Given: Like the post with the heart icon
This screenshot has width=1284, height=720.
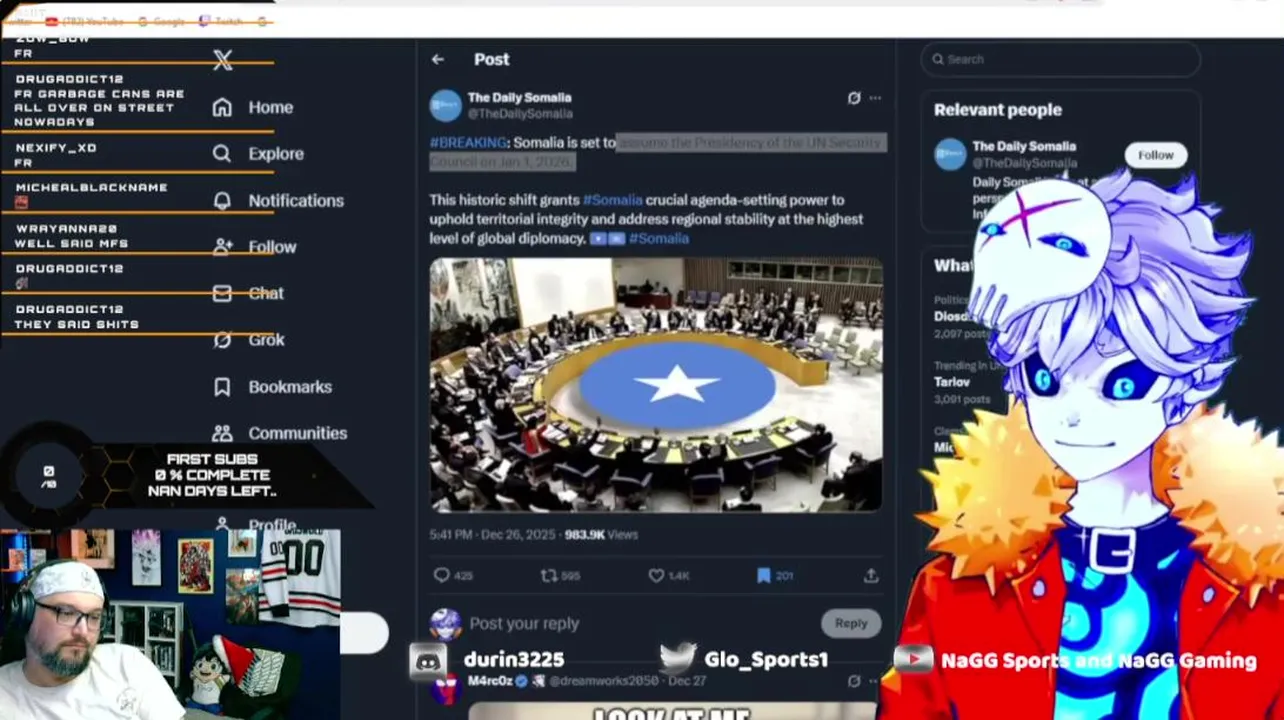Looking at the screenshot, I should (656, 575).
